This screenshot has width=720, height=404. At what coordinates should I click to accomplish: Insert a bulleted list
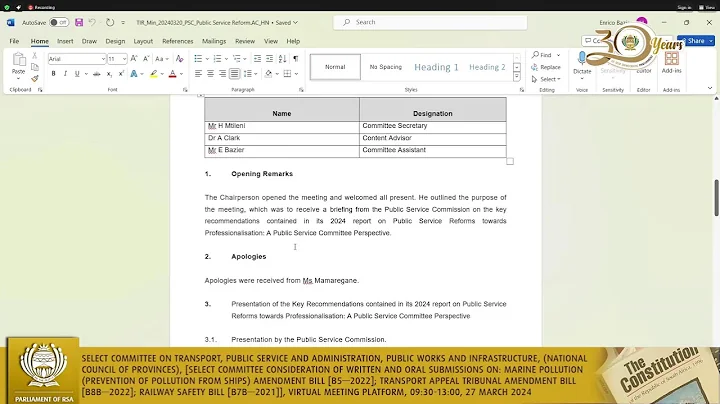[x=198, y=59]
